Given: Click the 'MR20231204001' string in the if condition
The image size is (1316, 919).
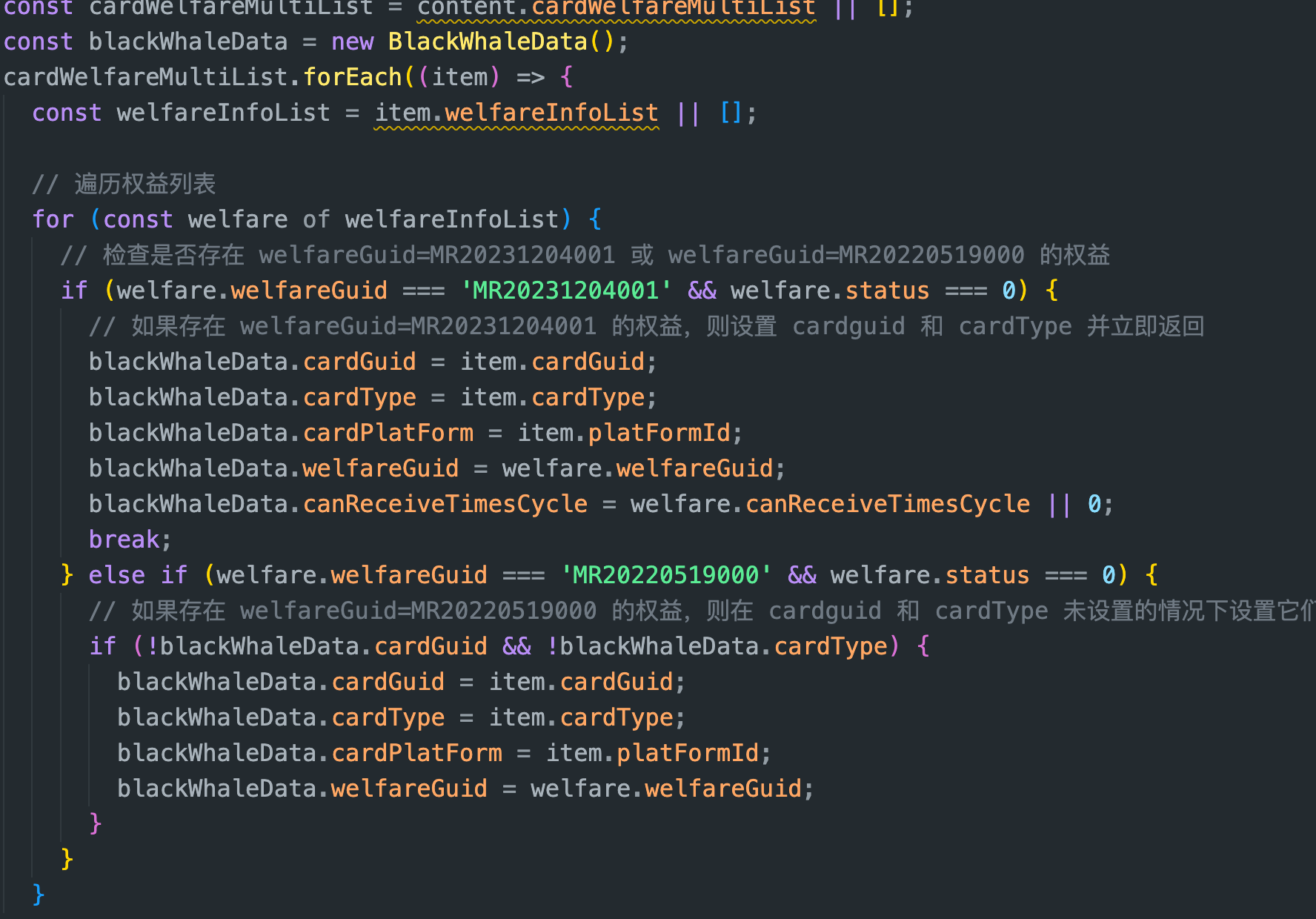Looking at the screenshot, I should click(x=565, y=291).
